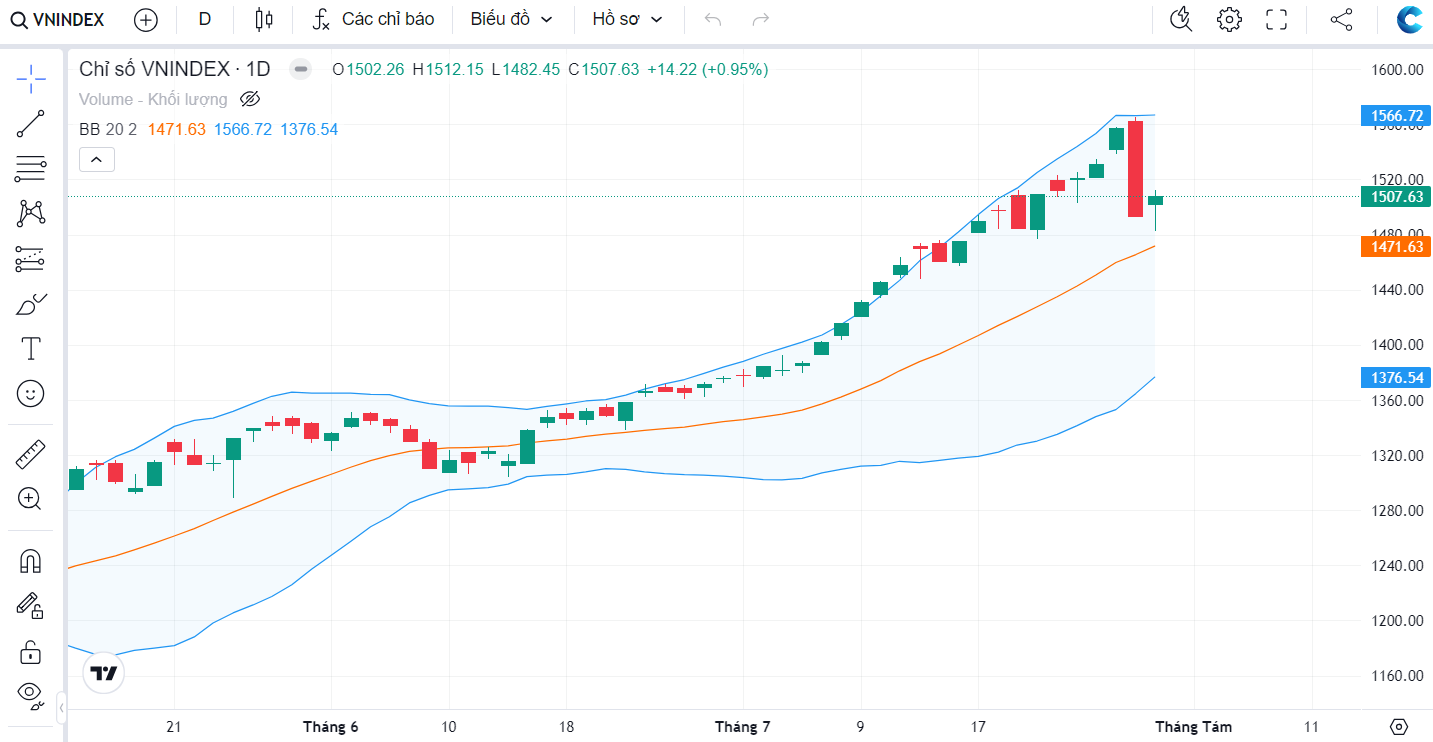Click orange BB basis value 1471.63 in legend

(x=177, y=129)
